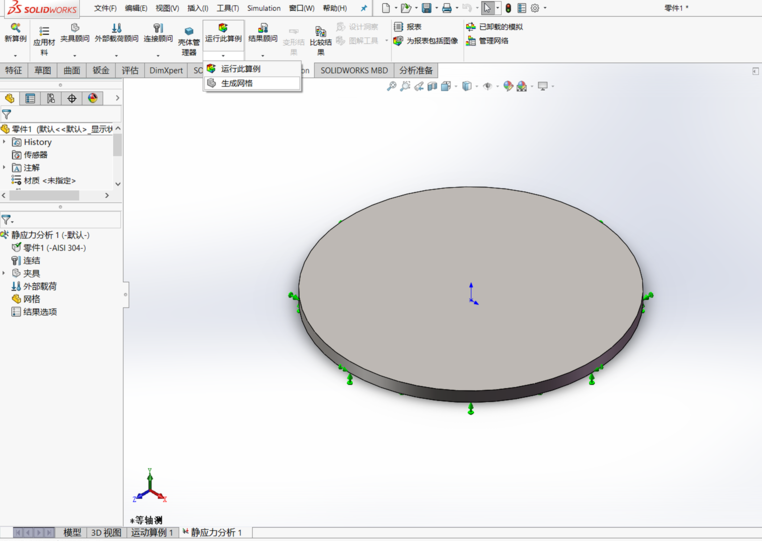Open the ConfigurationManager tab
Viewport: 762px width, 541px height.
[51, 98]
